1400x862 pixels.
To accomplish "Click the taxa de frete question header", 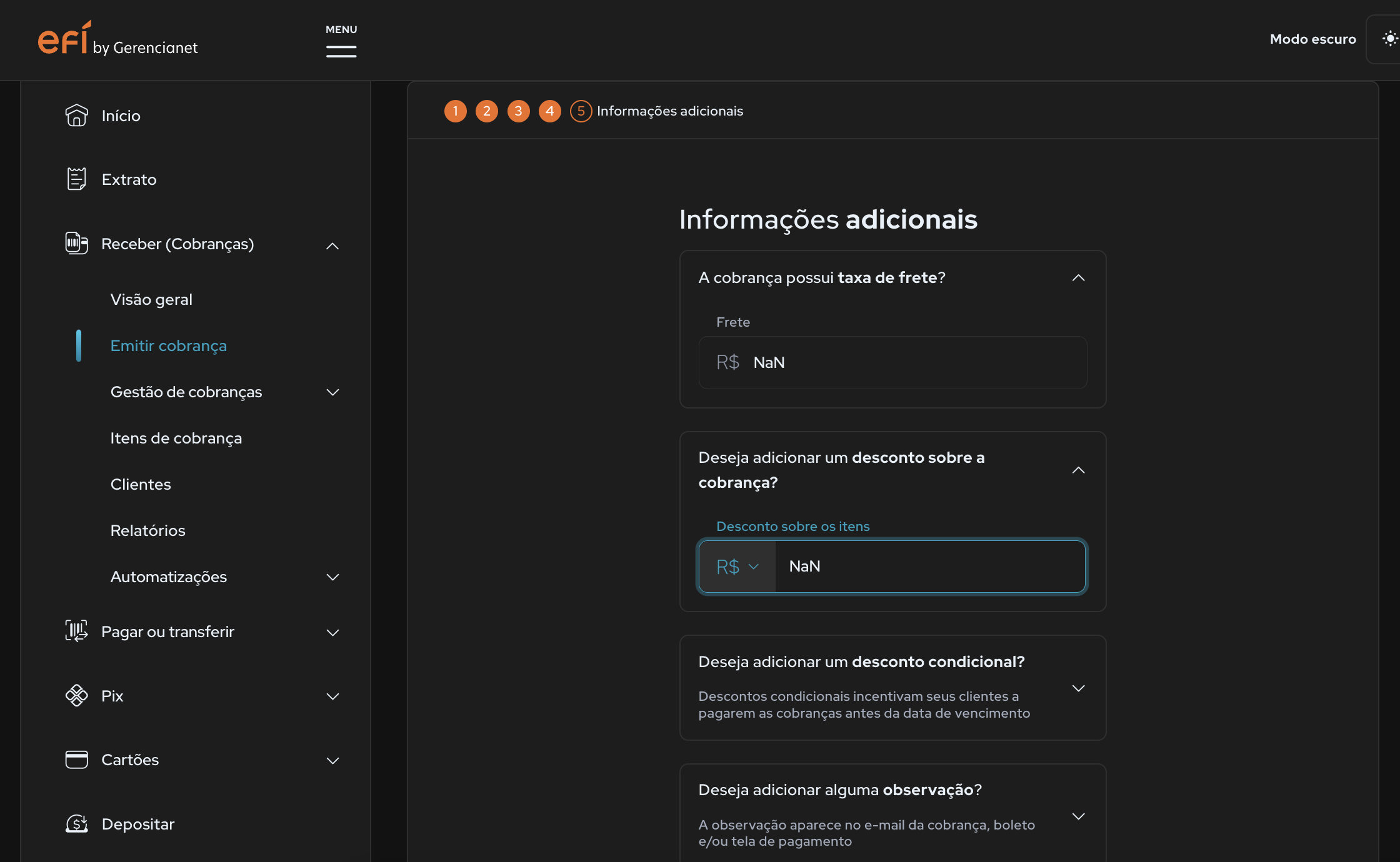I will pos(822,278).
